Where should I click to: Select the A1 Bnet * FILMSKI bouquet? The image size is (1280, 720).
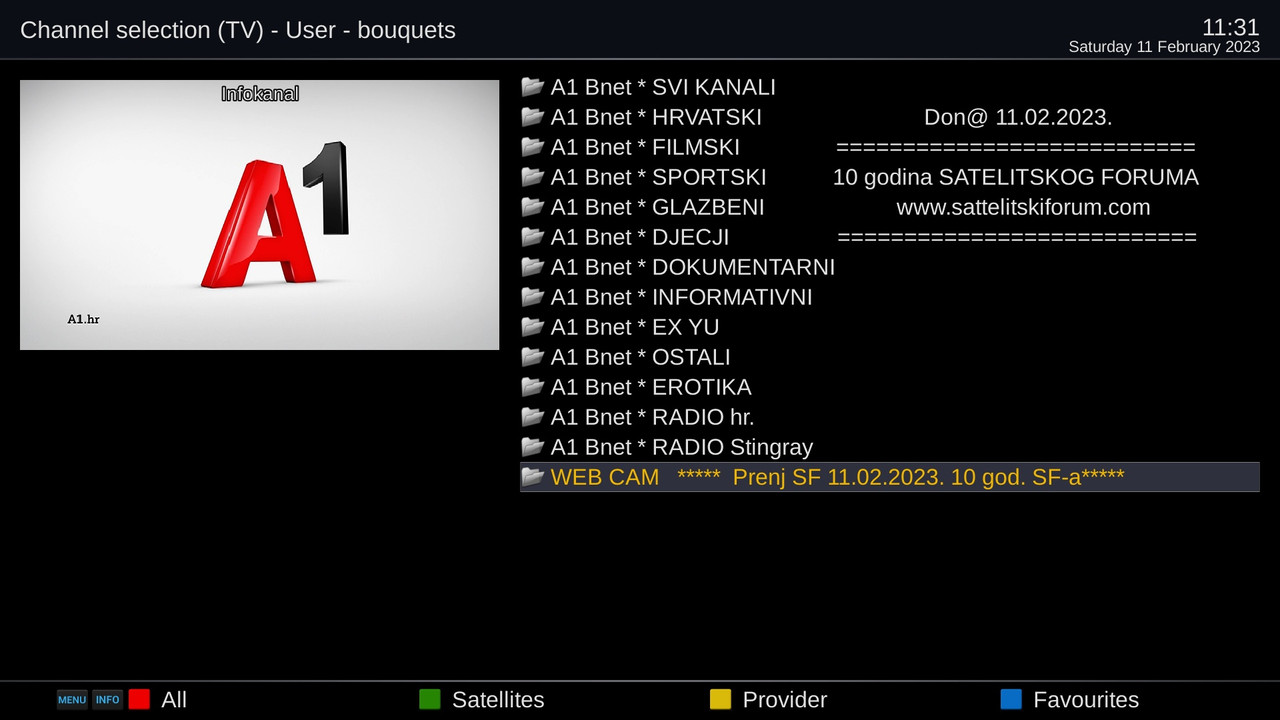890,147
